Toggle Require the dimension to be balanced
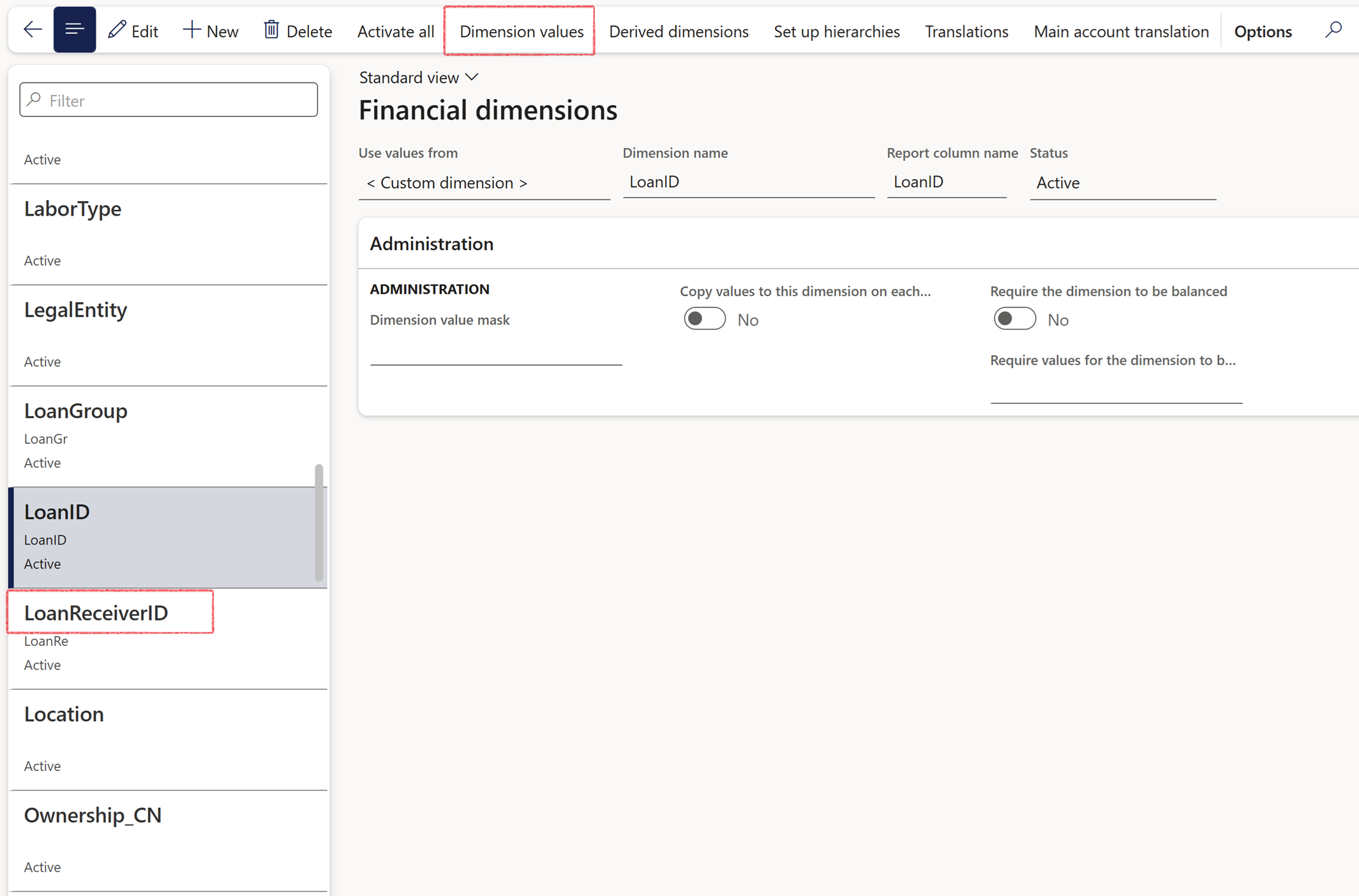Image resolution: width=1359 pixels, height=896 pixels. click(x=1014, y=319)
